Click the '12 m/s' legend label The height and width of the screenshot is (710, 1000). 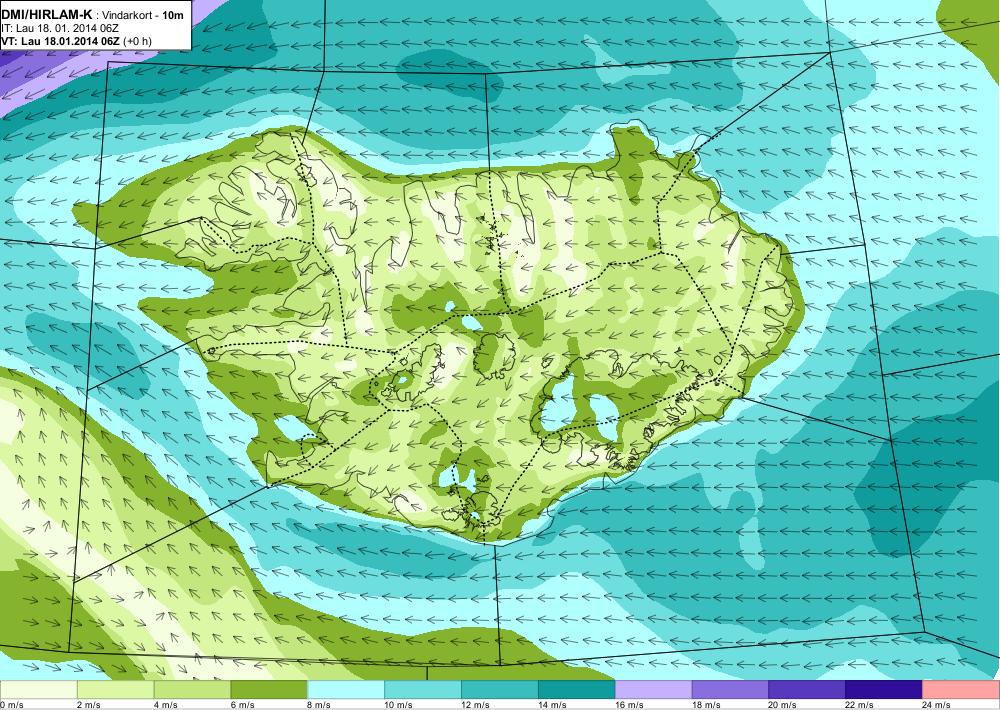[x=476, y=705]
